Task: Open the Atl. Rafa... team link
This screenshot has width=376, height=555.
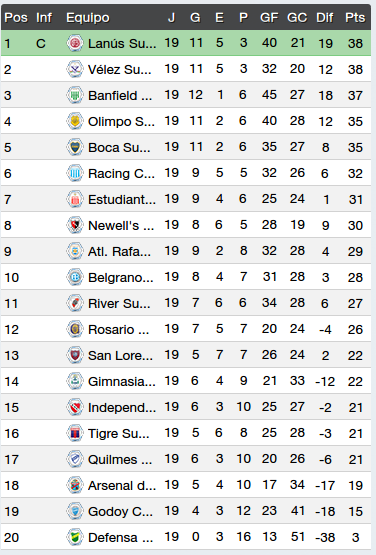Action: pos(119,251)
